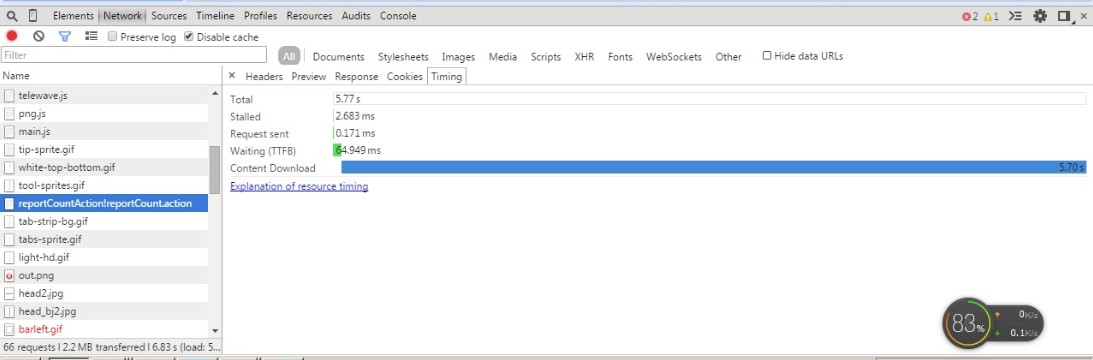Click the Name column header
The height and width of the screenshot is (360, 1093).
tap(111, 75)
